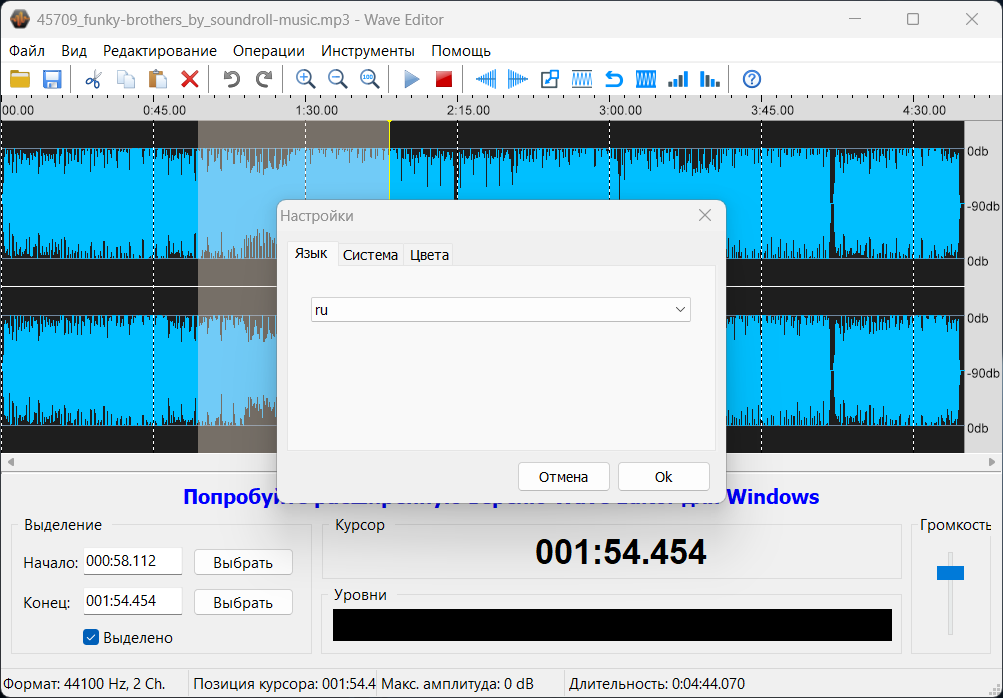Open the Инструменты menu
This screenshot has width=1003, height=698.
click(367, 51)
